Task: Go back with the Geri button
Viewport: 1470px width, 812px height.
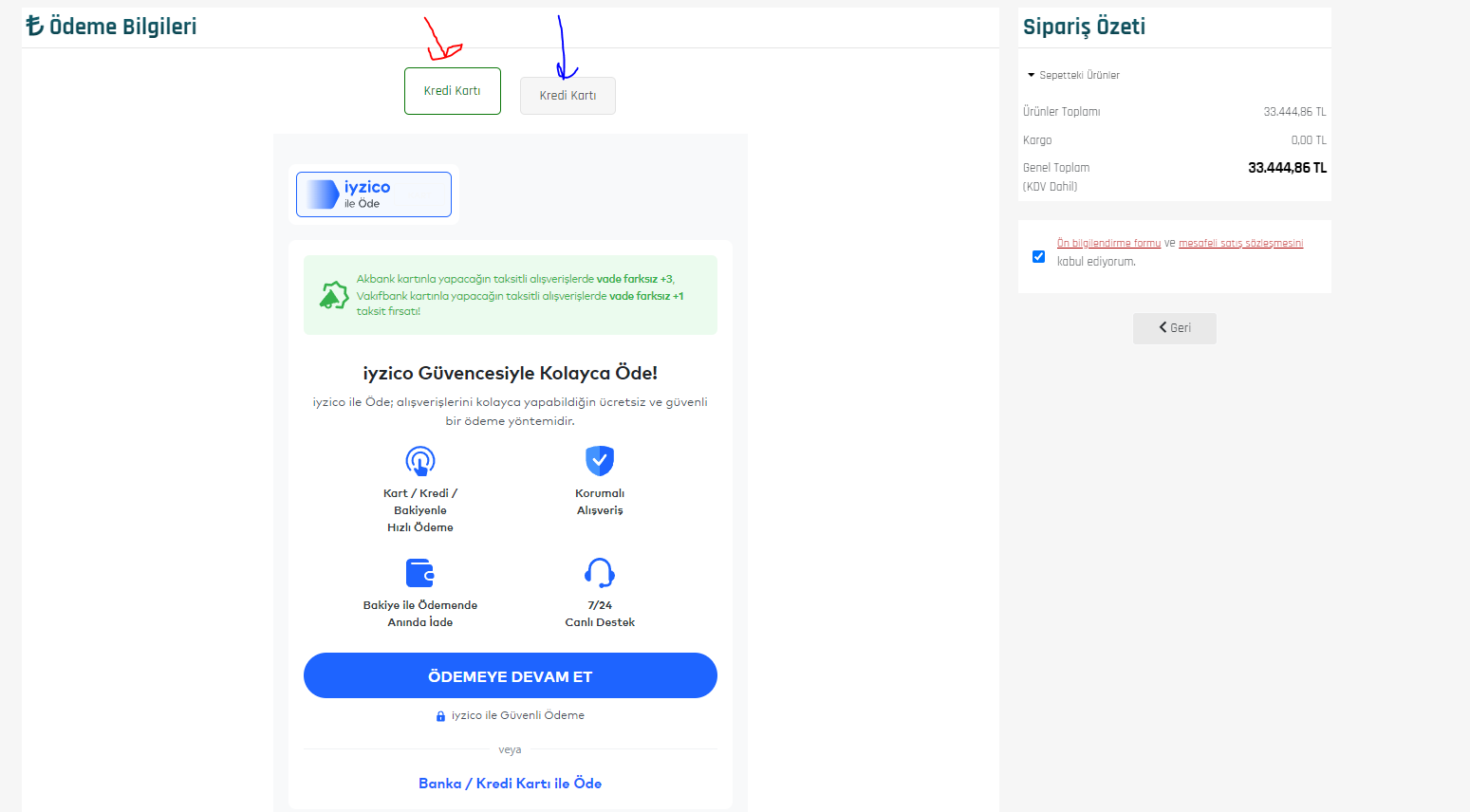Action: pos(1174,328)
